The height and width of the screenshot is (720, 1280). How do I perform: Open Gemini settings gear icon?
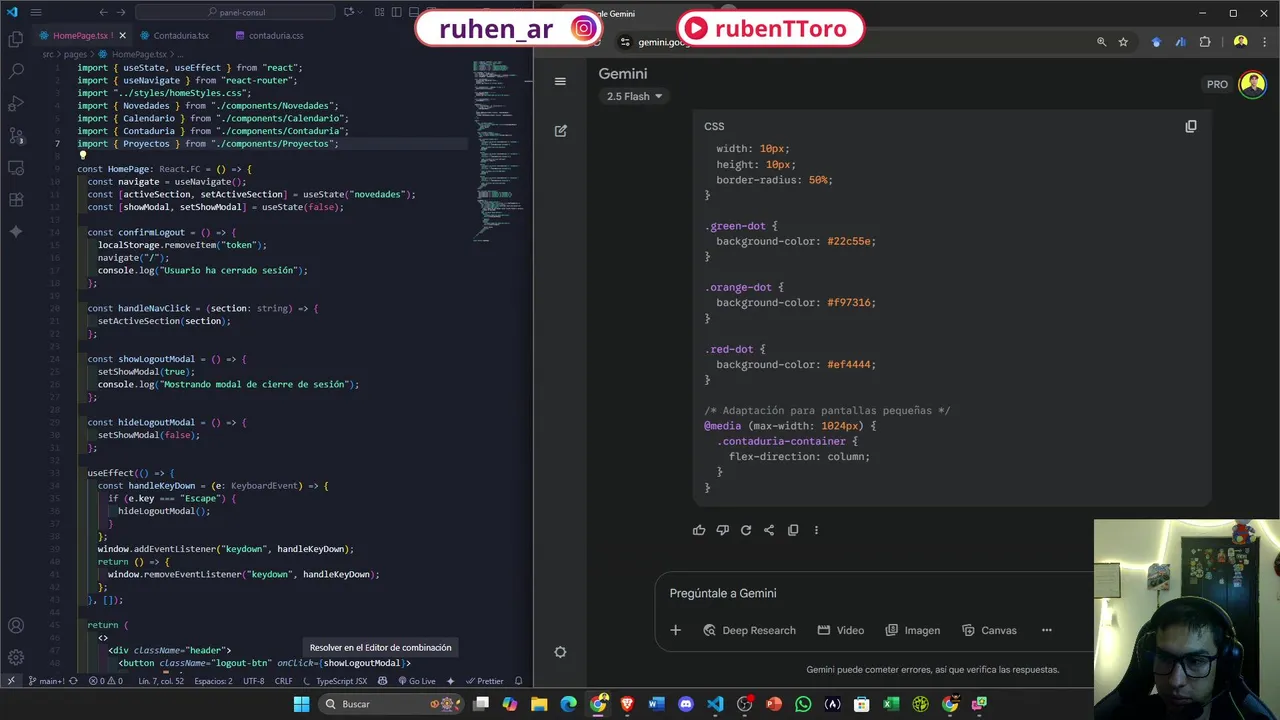pyautogui.click(x=560, y=652)
